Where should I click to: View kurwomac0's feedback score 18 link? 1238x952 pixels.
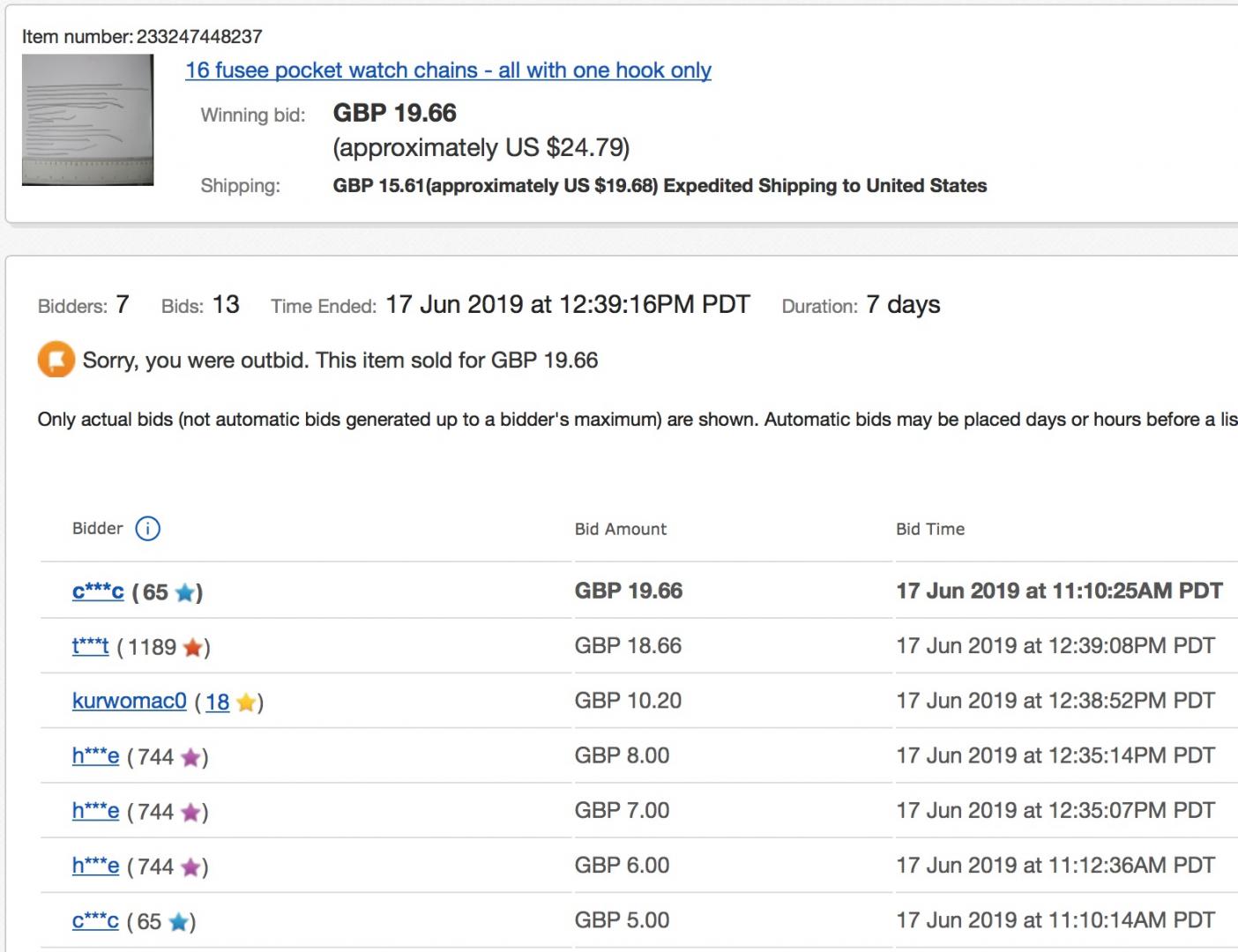point(217,702)
